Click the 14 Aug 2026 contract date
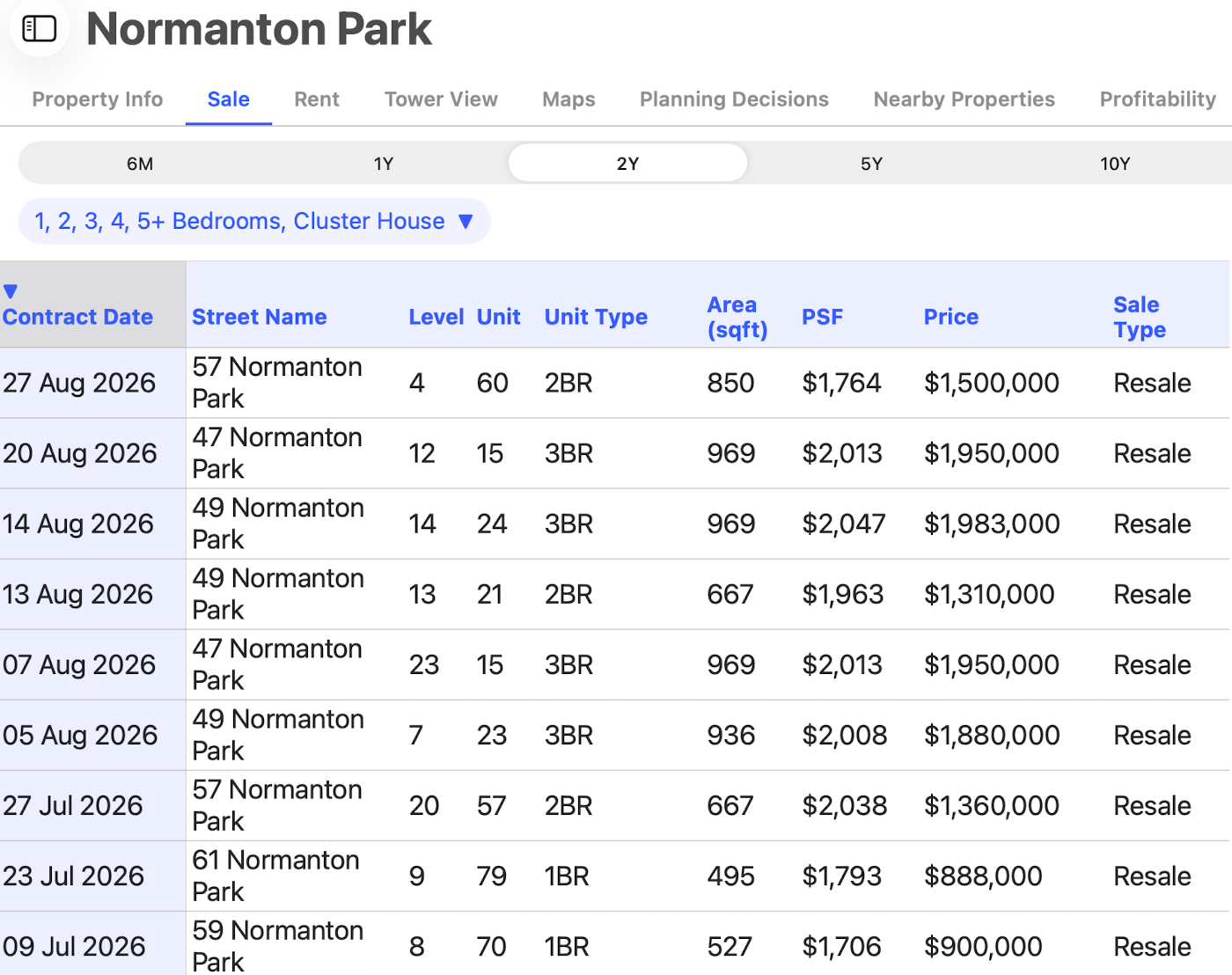 click(78, 524)
